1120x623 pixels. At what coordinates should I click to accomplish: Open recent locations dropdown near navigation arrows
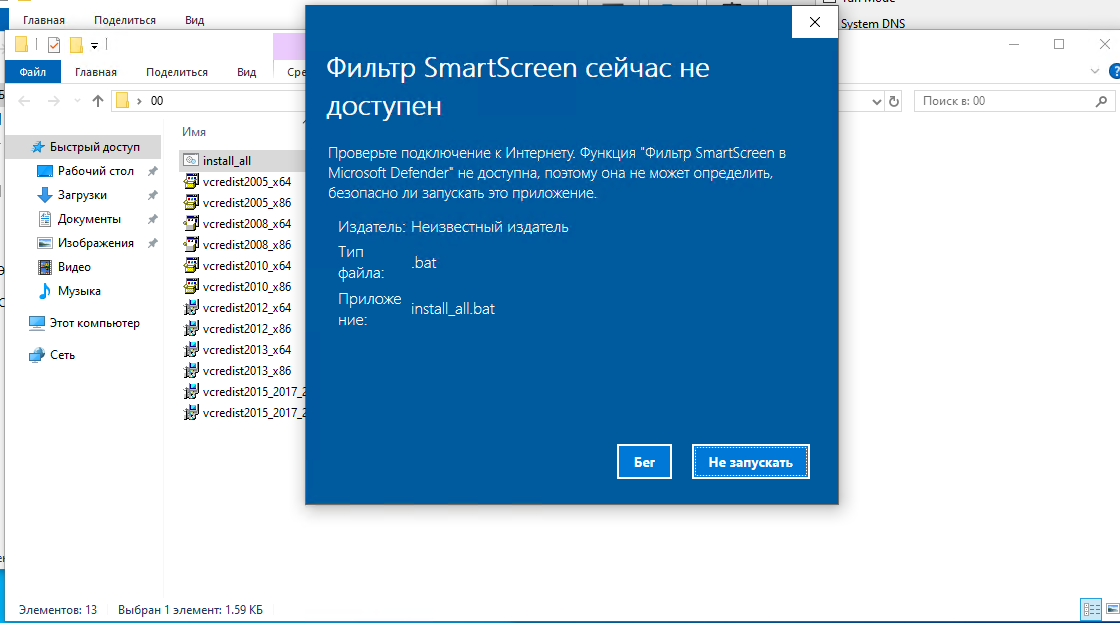point(77,101)
